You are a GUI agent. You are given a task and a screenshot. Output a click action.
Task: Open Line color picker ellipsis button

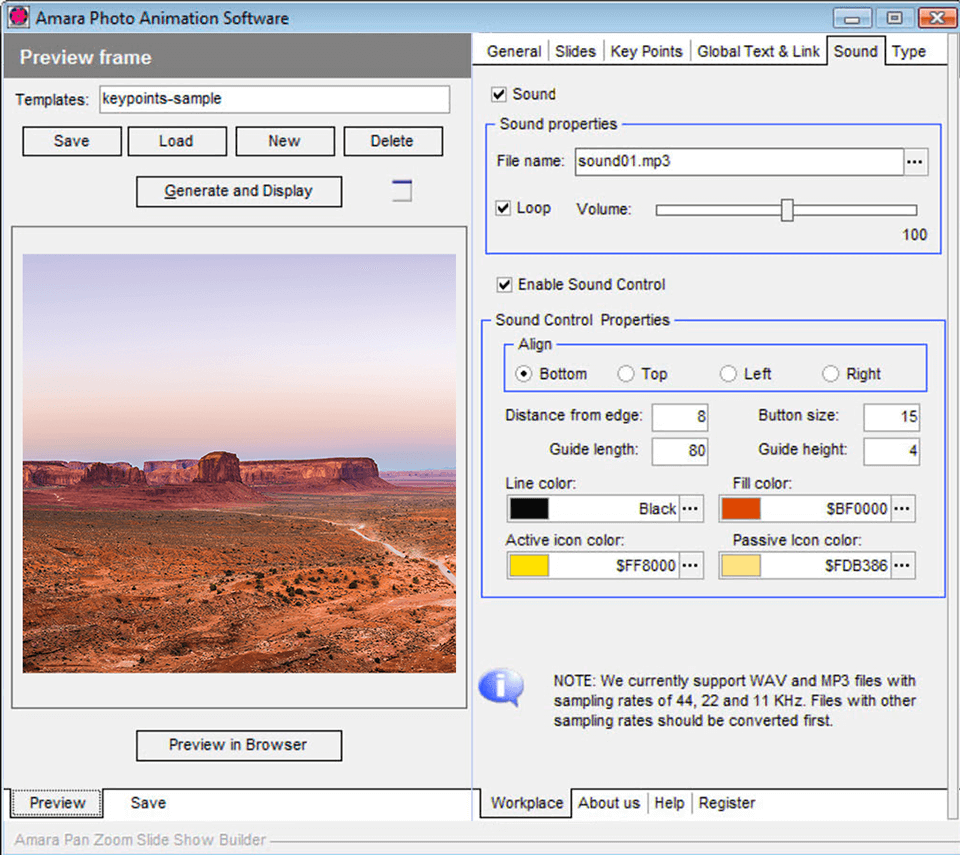[691, 509]
